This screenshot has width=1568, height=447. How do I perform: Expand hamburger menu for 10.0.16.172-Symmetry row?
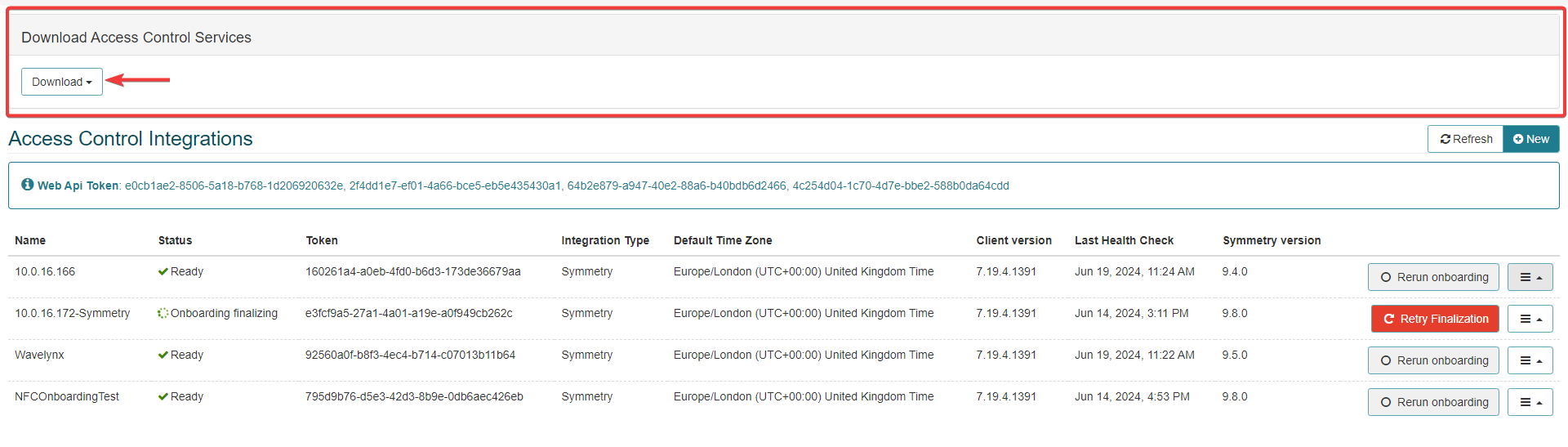coord(1530,319)
